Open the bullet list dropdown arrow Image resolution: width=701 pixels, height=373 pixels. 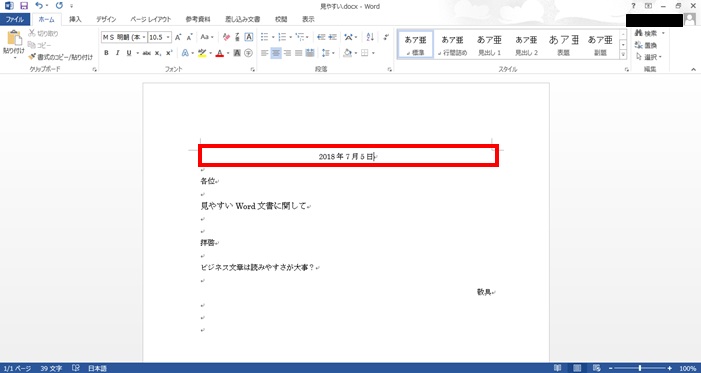click(x=273, y=37)
